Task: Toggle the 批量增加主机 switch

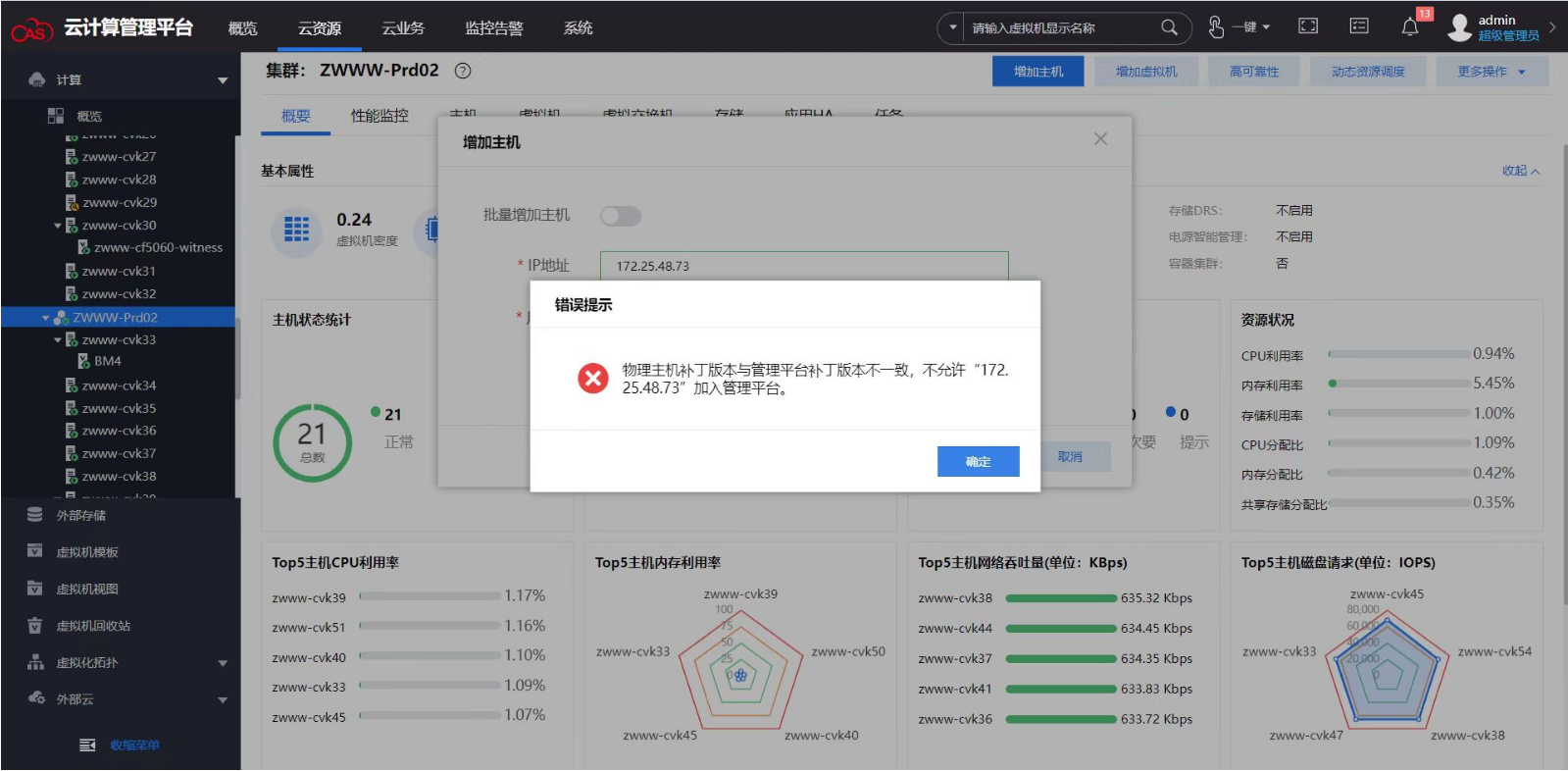Action: [621, 216]
